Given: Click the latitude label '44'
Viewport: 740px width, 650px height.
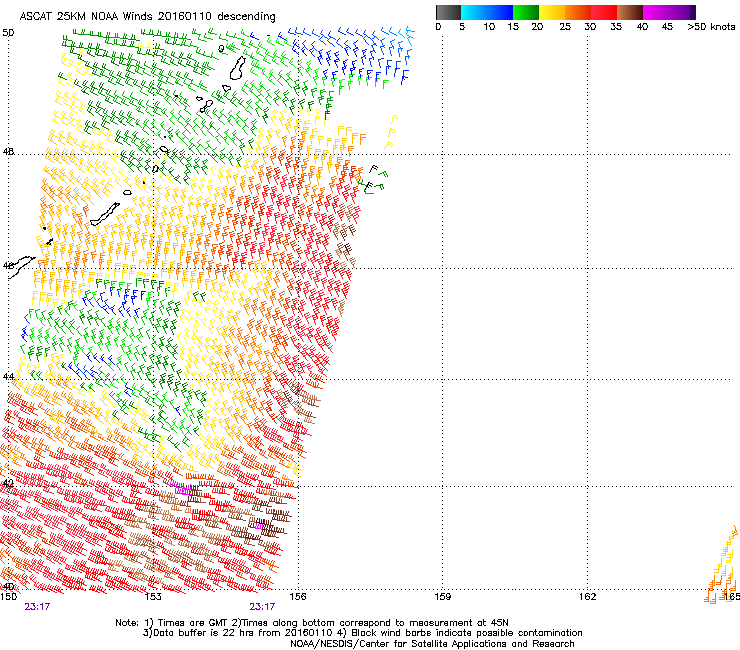Looking at the screenshot, I should pyautogui.click(x=8, y=377).
